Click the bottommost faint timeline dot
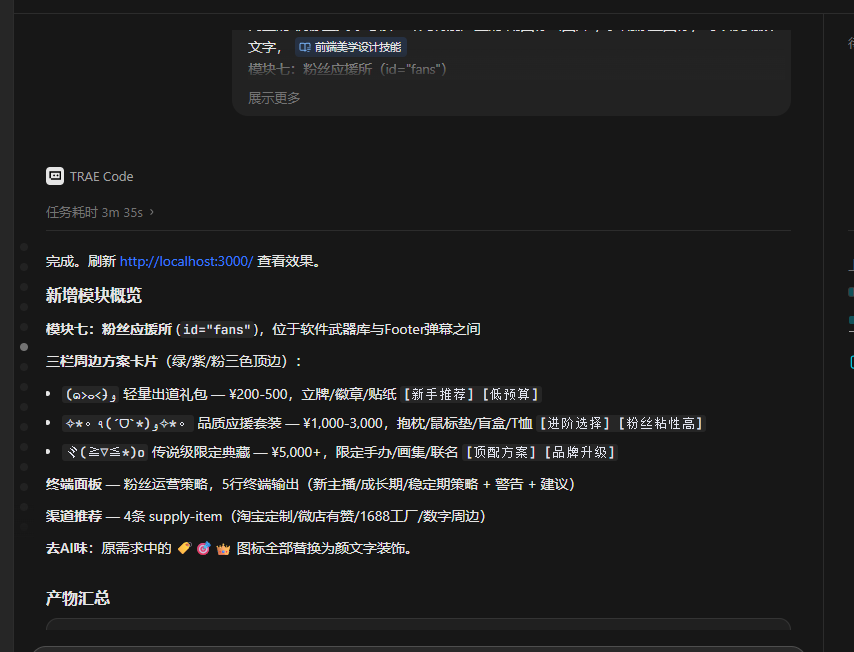 click(24, 527)
